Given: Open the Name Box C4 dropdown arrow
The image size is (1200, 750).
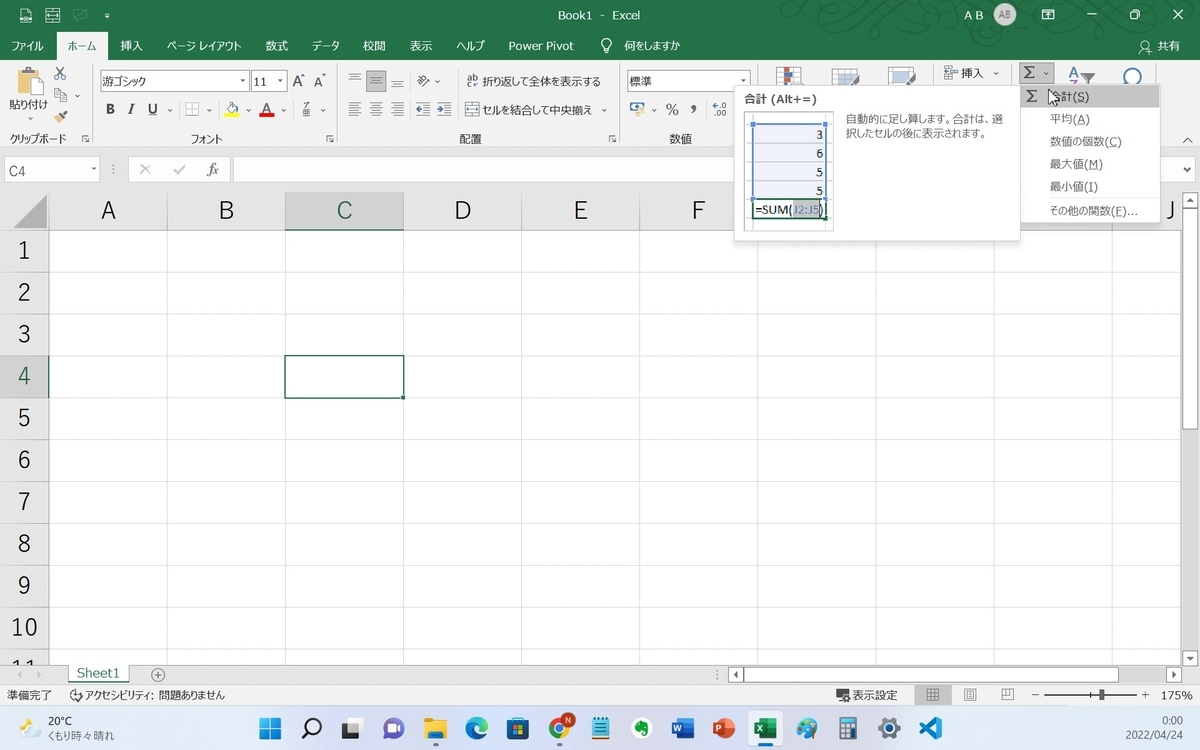Looking at the screenshot, I should point(93,170).
